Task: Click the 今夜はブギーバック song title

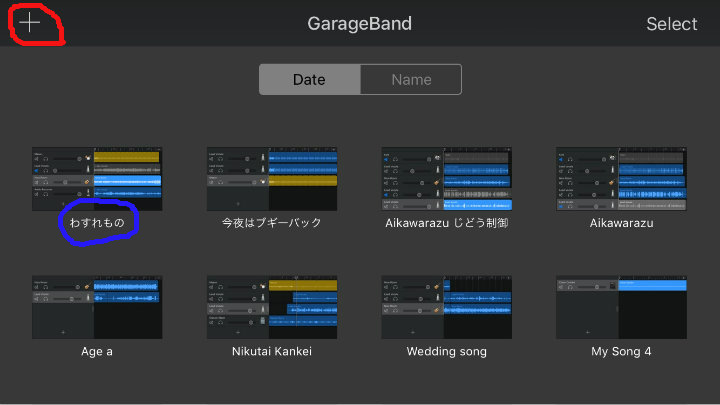Action: [x=272, y=223]
